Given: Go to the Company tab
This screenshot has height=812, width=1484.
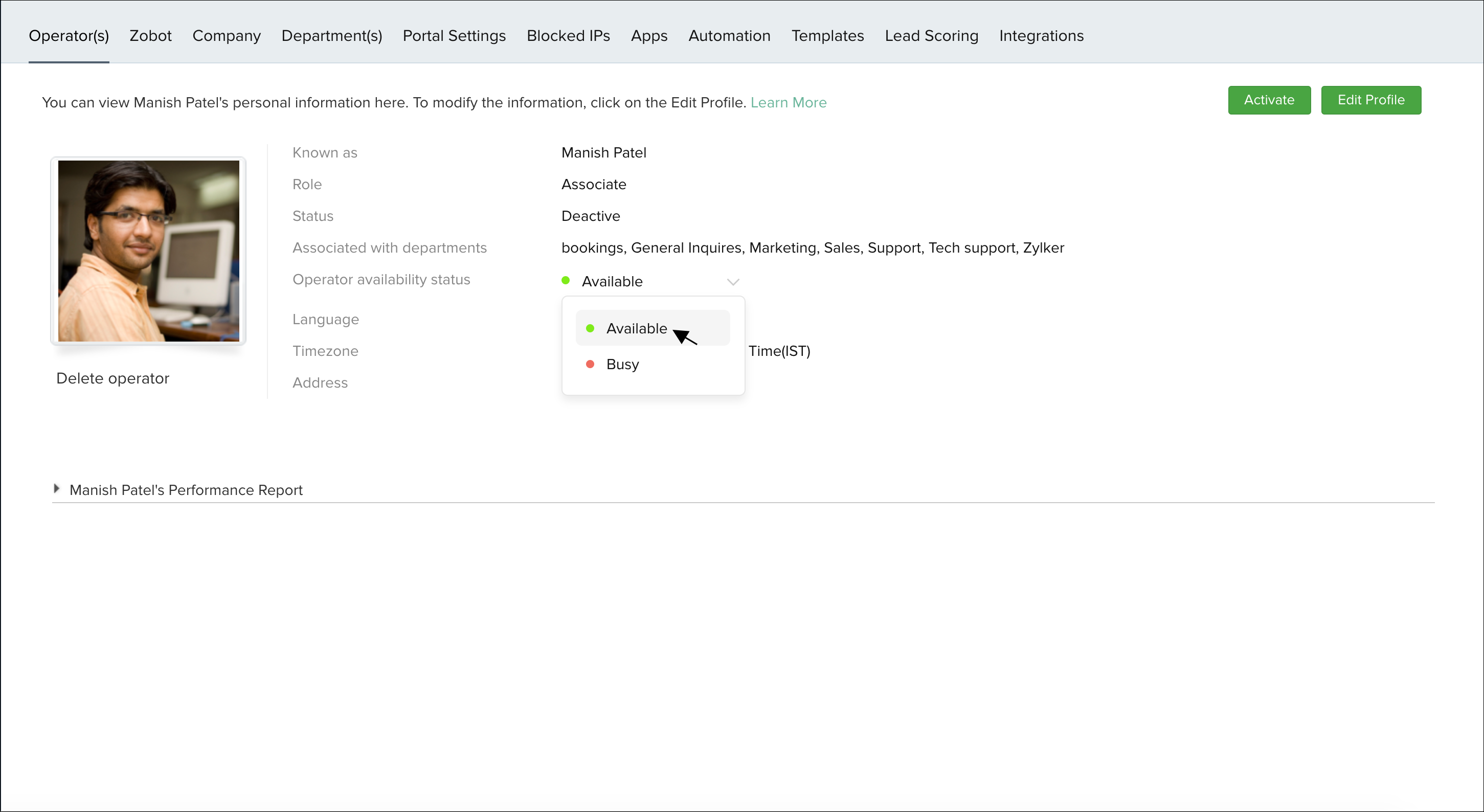Looking at the screenshot, I should point(227,36).
